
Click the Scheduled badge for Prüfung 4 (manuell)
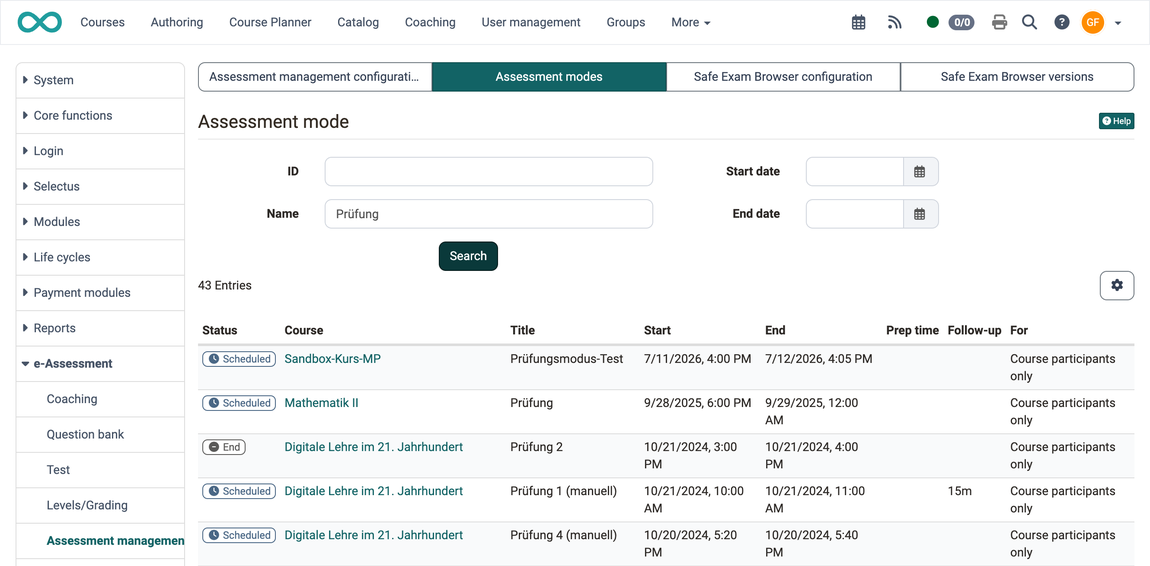239,535
